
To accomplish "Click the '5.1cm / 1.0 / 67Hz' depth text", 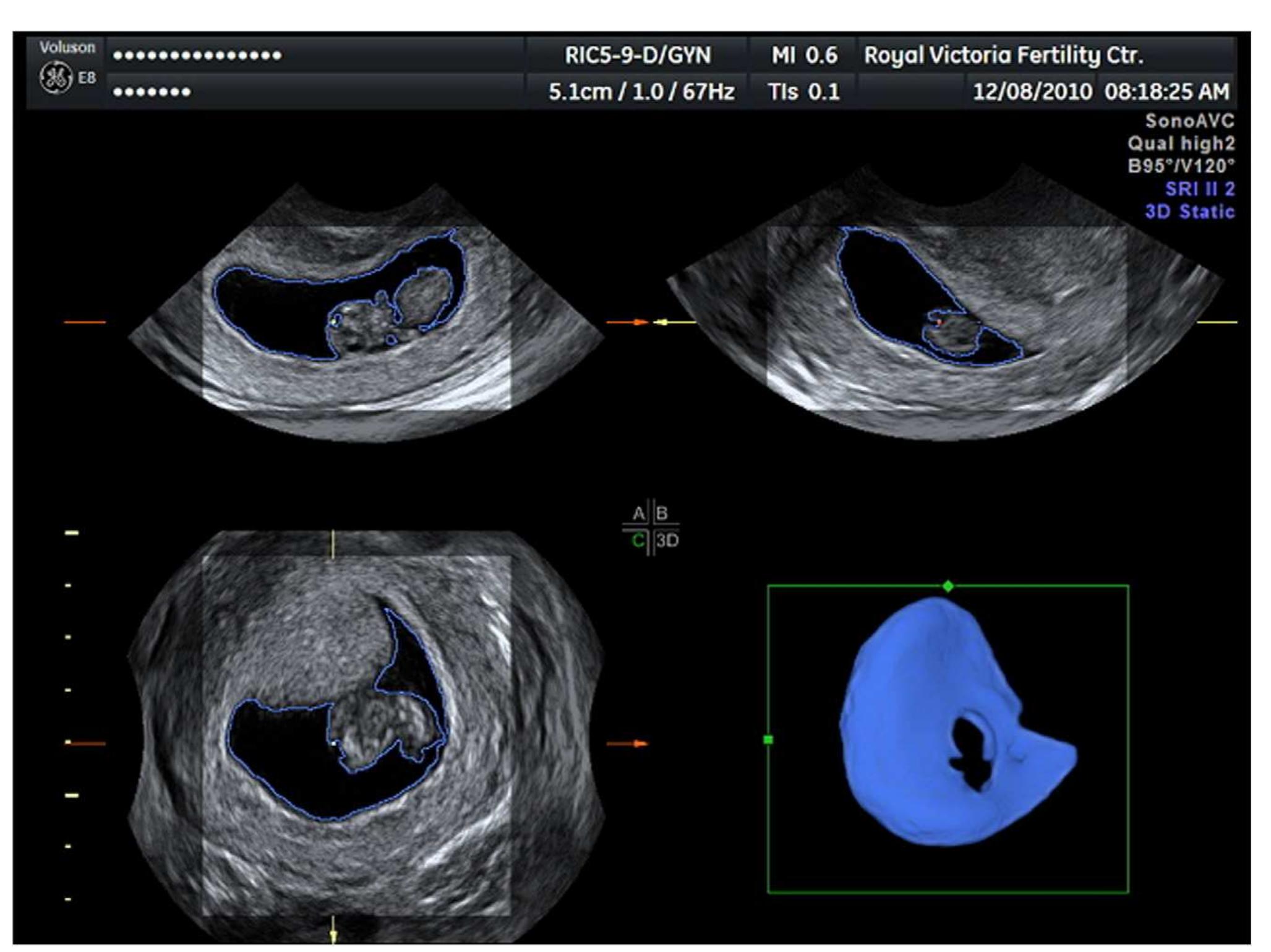I will (641, 92).
